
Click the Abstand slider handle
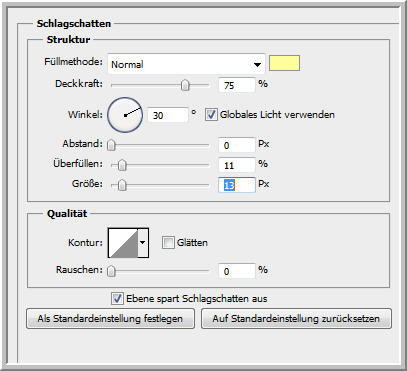point(111,145)
